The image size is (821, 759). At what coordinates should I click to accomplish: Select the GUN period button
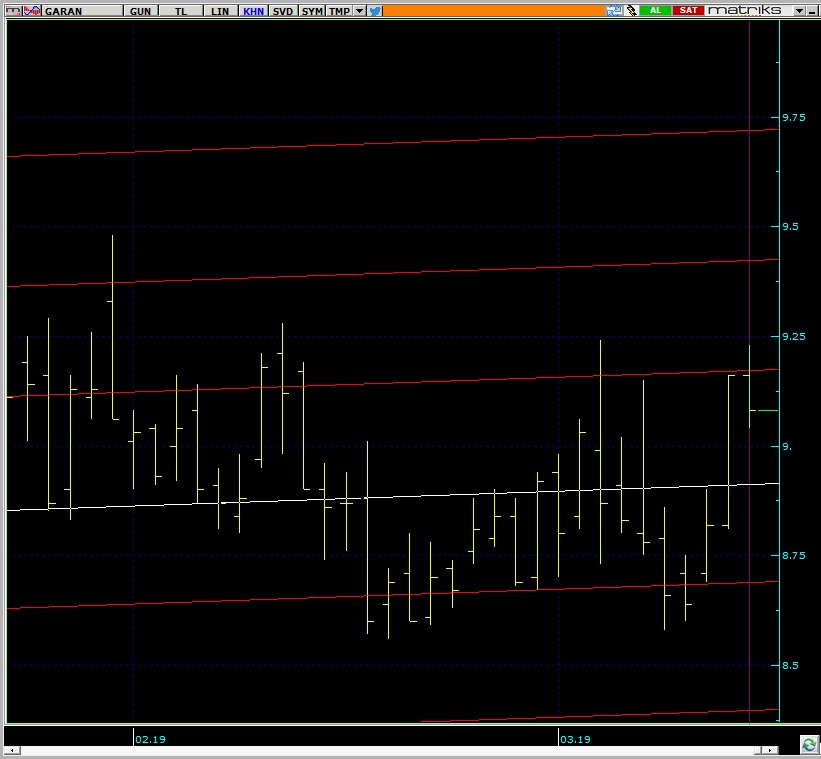click(x=140, y=11)
